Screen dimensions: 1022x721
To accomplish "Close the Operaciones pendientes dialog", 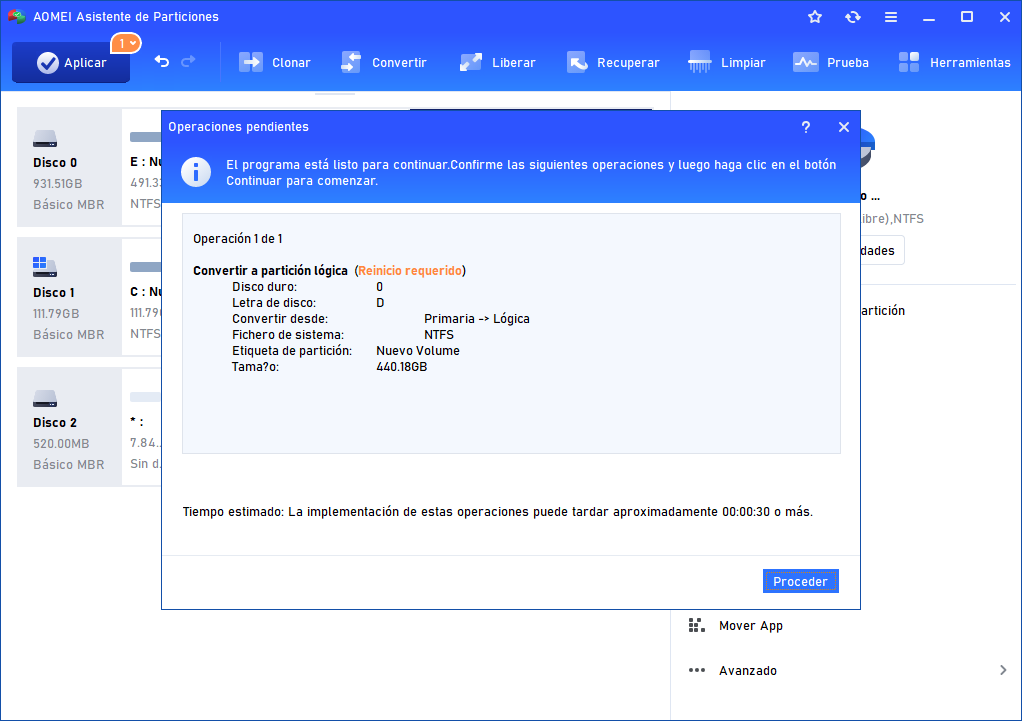I will click(844, 127).
